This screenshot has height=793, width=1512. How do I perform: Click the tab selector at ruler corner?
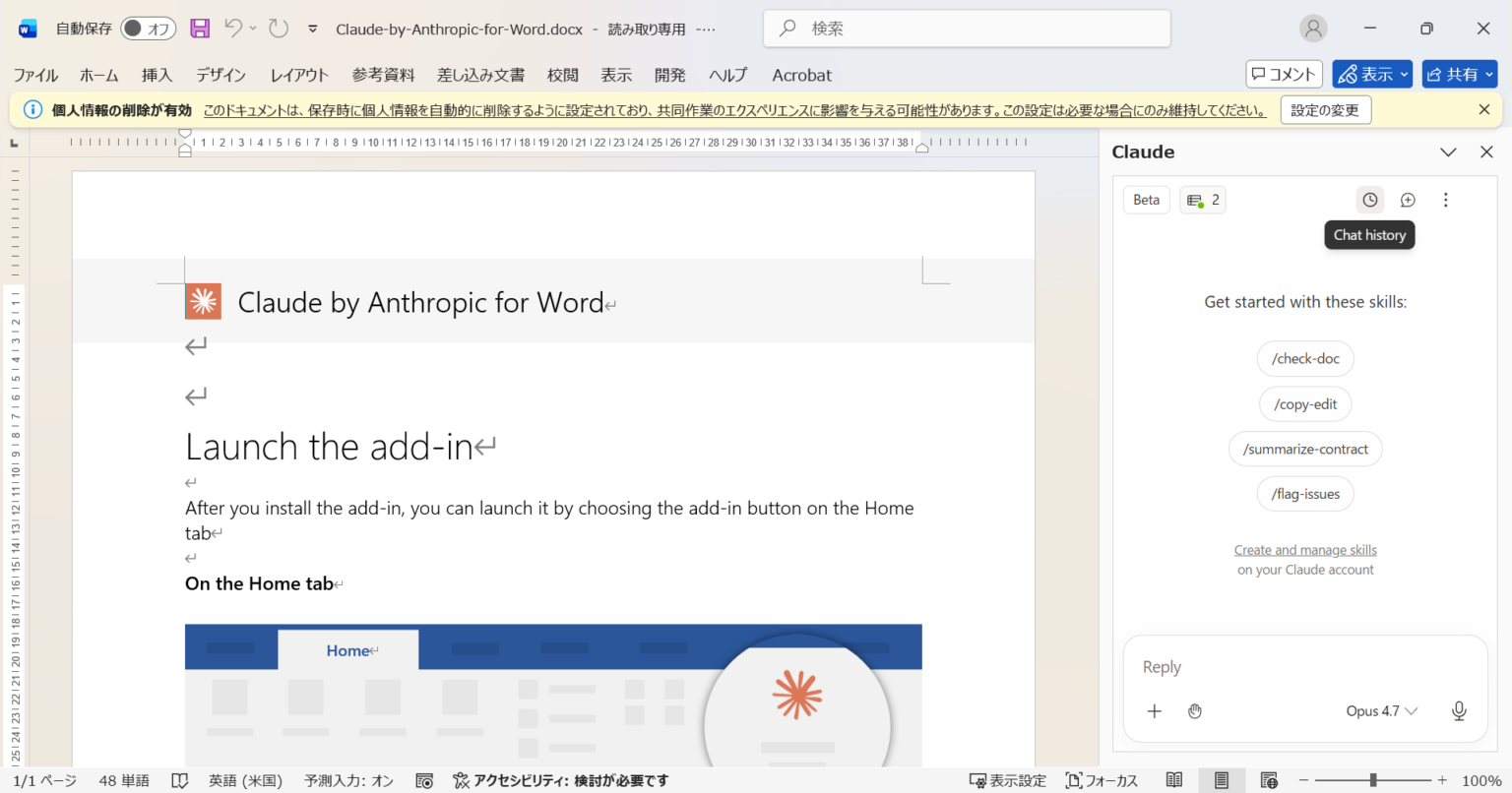(14, 144)
